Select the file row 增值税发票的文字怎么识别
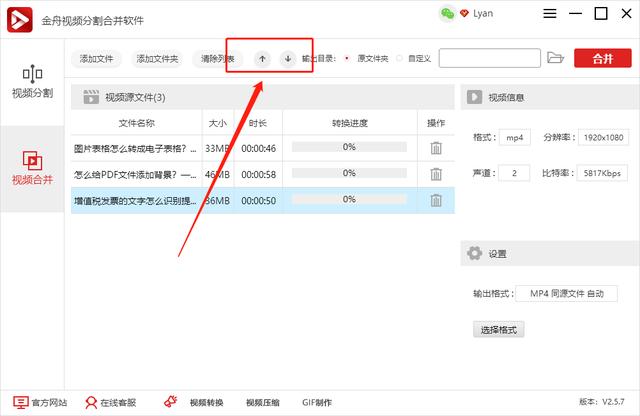This screenshot has width=640, height=416. click(x=262, y=200)
